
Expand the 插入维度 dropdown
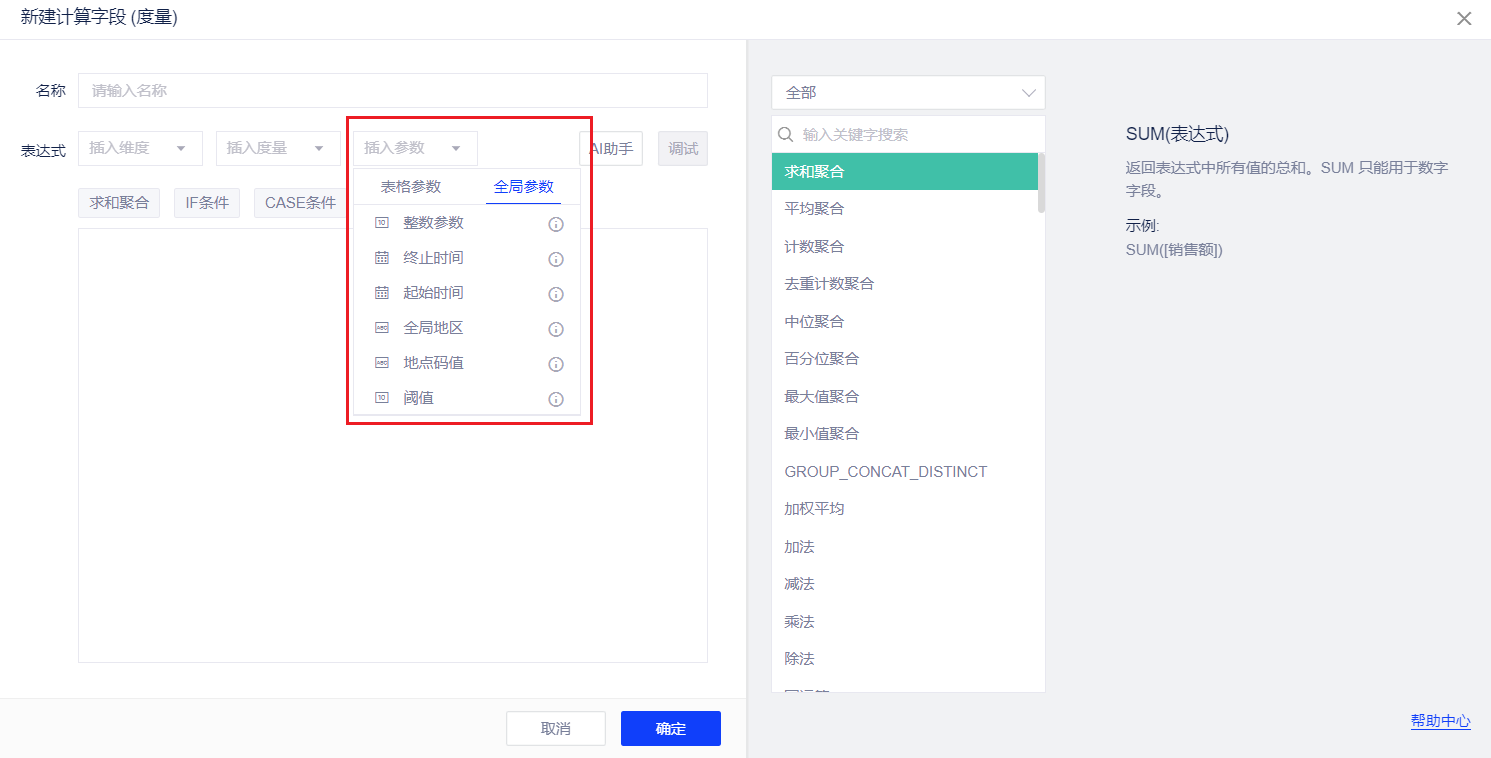point(139,148)
